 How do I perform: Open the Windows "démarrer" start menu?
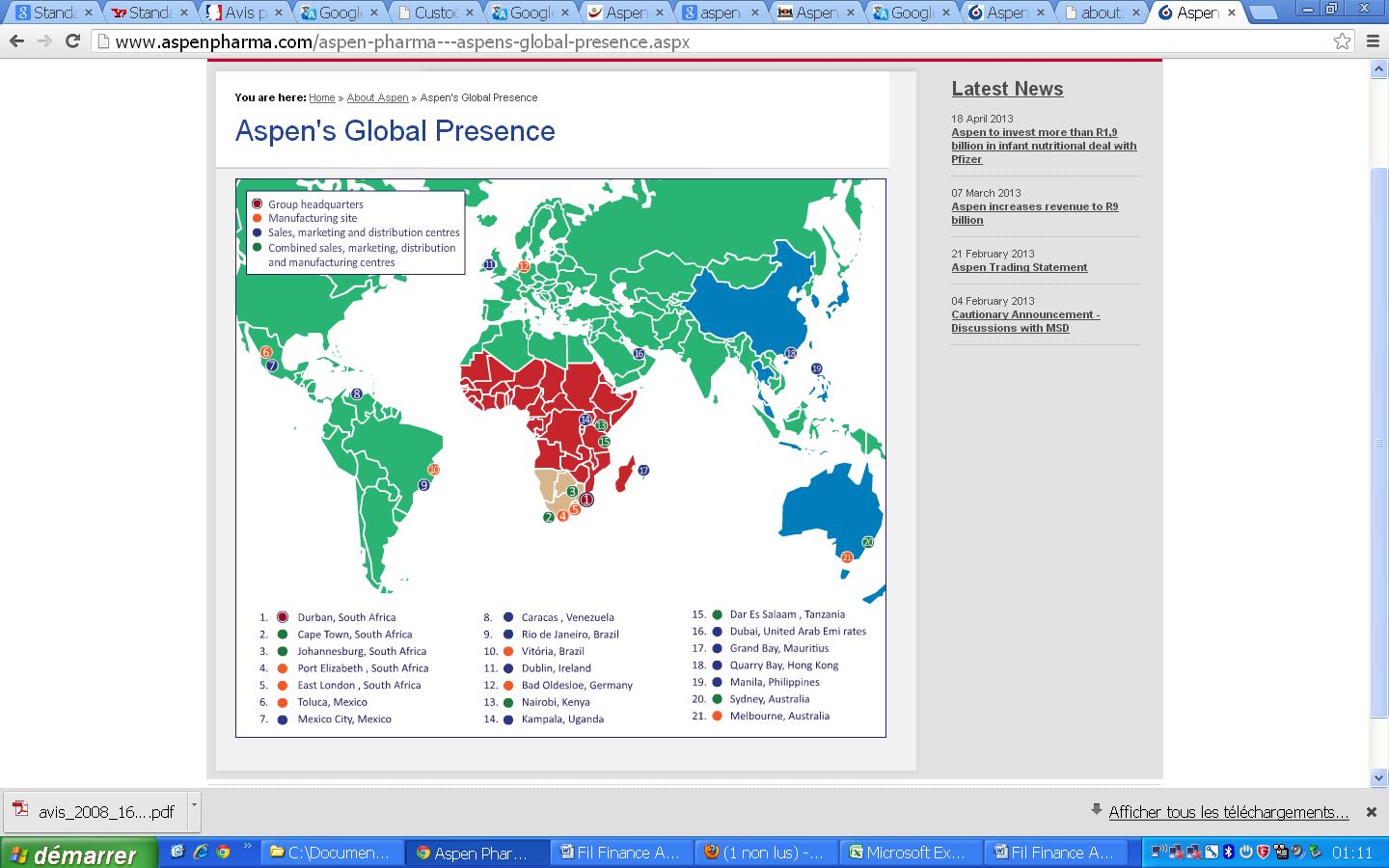pyautogui.click(x=80, y=854)
